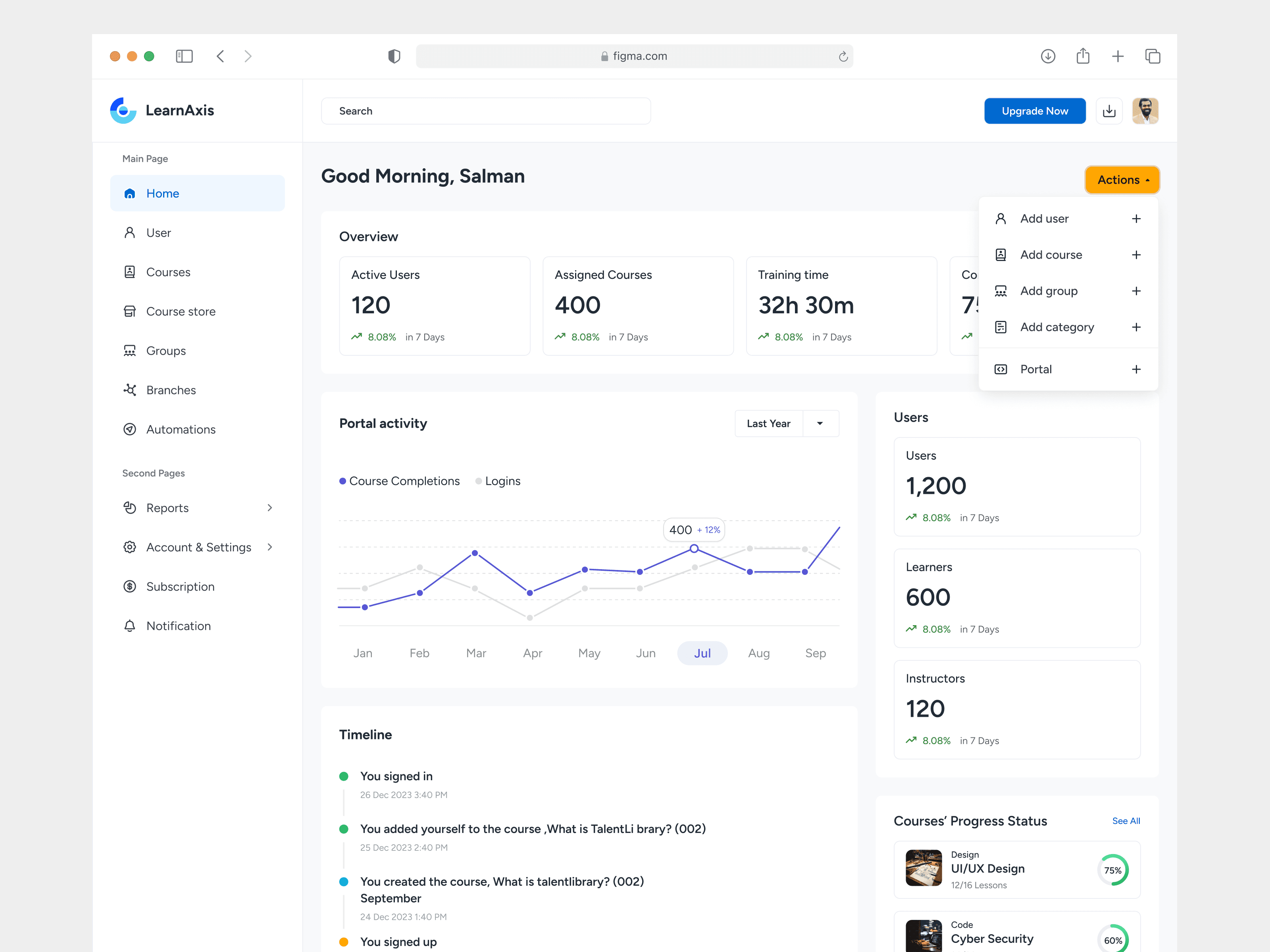1270x952 pixels.
Task: Click the download icon beside Upgrade Now
Action: [1108, 111]
